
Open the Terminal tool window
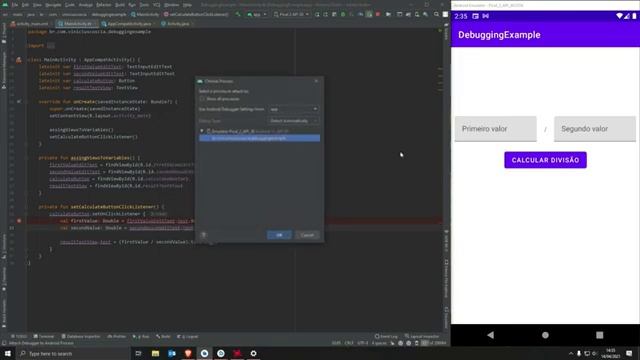(x=44, y=336)
